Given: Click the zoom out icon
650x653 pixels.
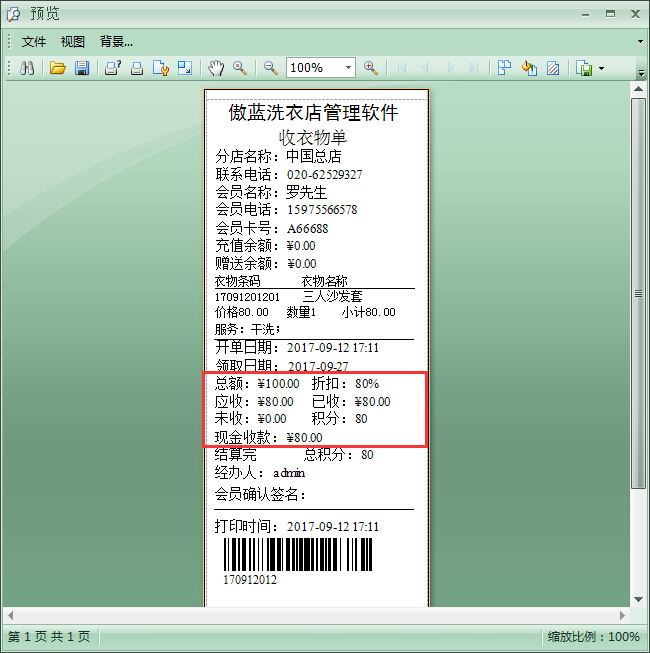Looking at the screenshot, I should tap(270, 68).
